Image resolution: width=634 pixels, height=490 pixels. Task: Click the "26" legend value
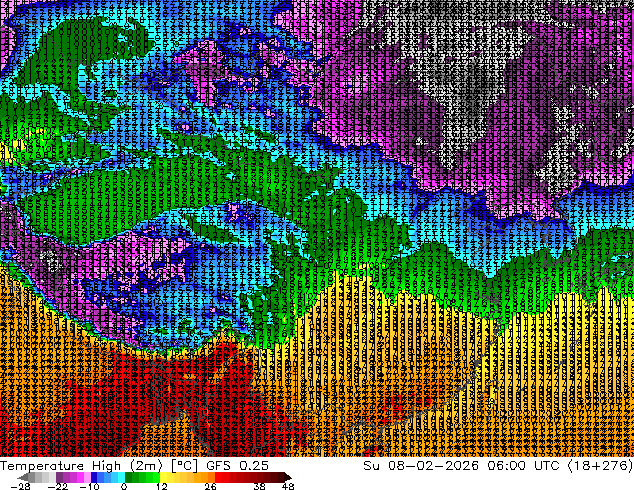(x=210, y=486)
